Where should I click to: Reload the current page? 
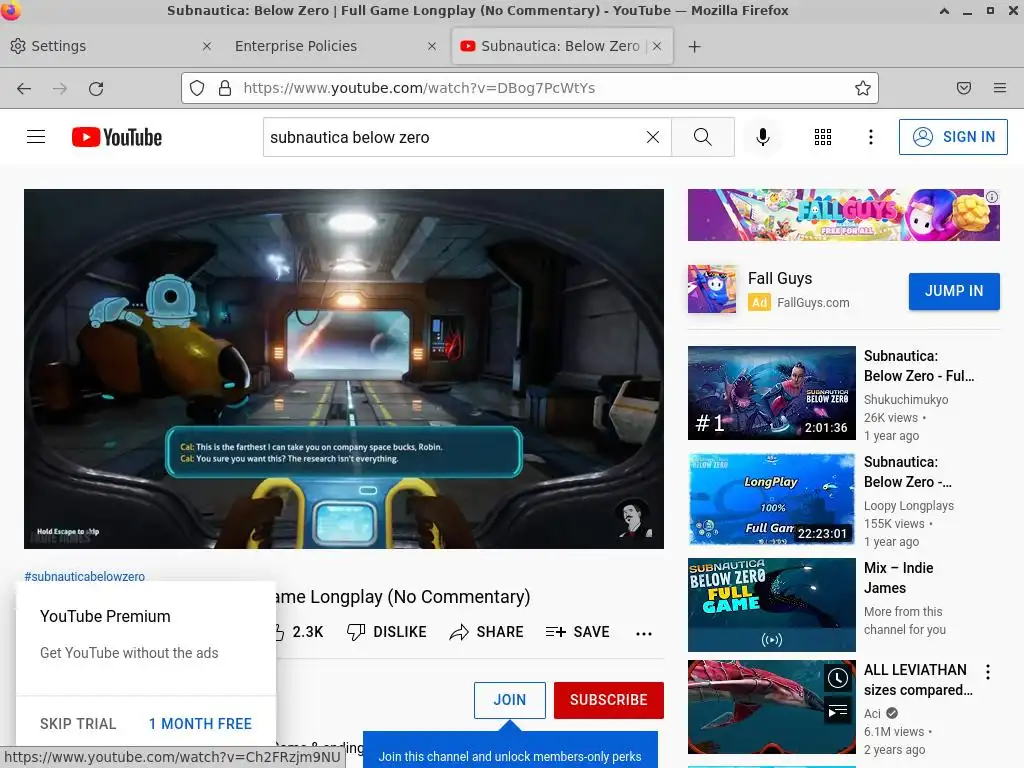pyautogui.click(x=96, y=88)
